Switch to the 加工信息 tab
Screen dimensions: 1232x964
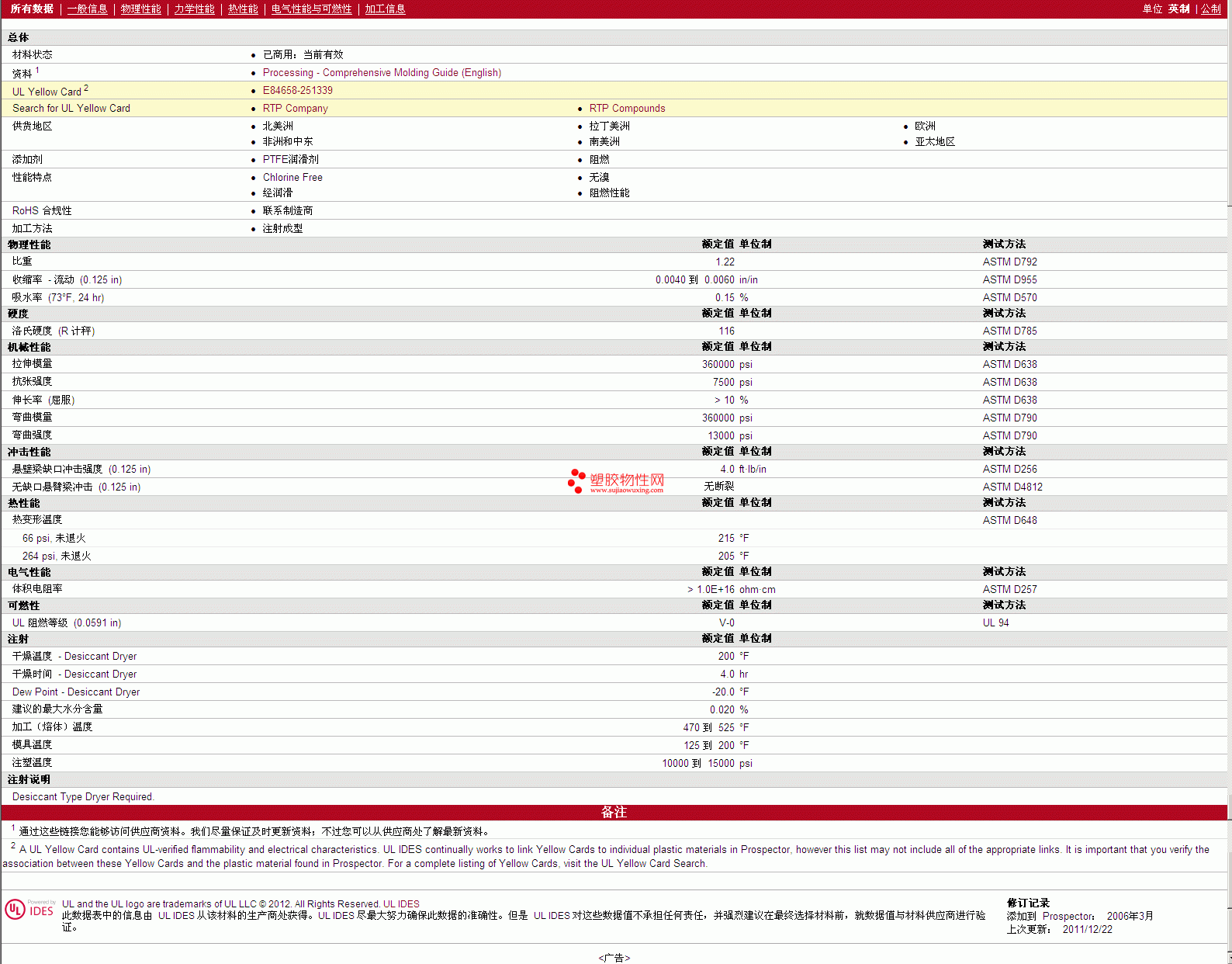point(385,9)
